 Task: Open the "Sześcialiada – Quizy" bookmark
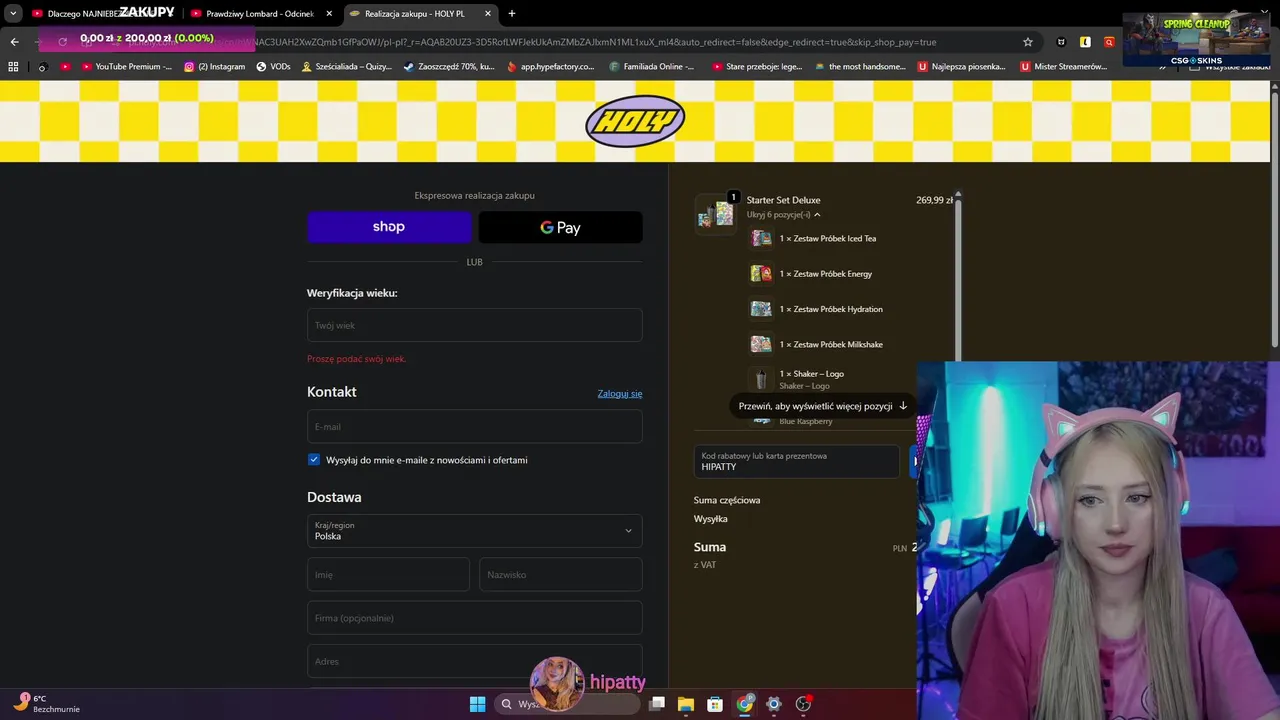point(347,67)
